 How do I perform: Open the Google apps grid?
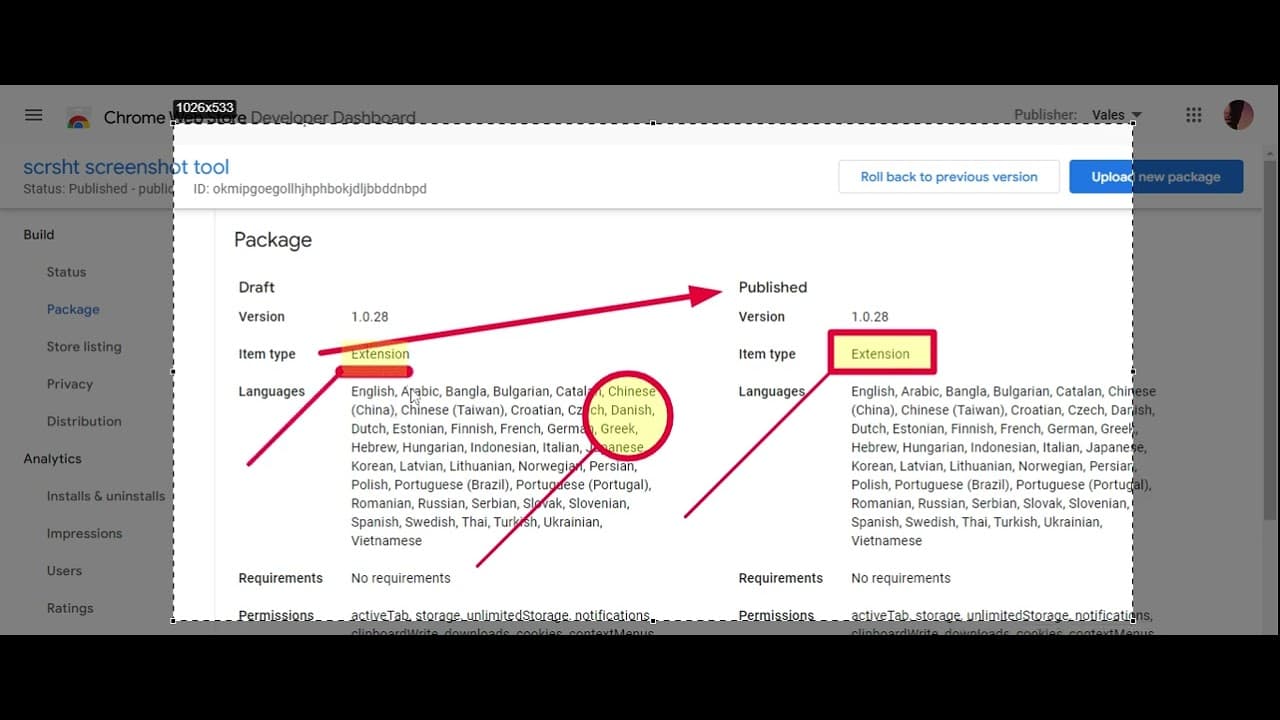1193,115
